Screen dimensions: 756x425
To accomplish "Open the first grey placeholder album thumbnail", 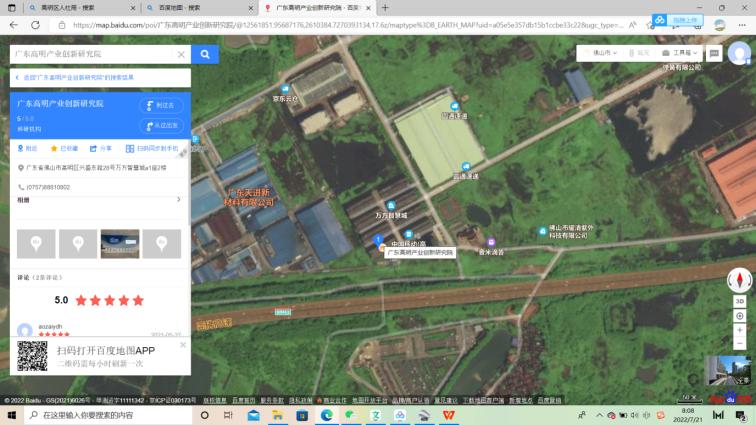I will point(36,244).
